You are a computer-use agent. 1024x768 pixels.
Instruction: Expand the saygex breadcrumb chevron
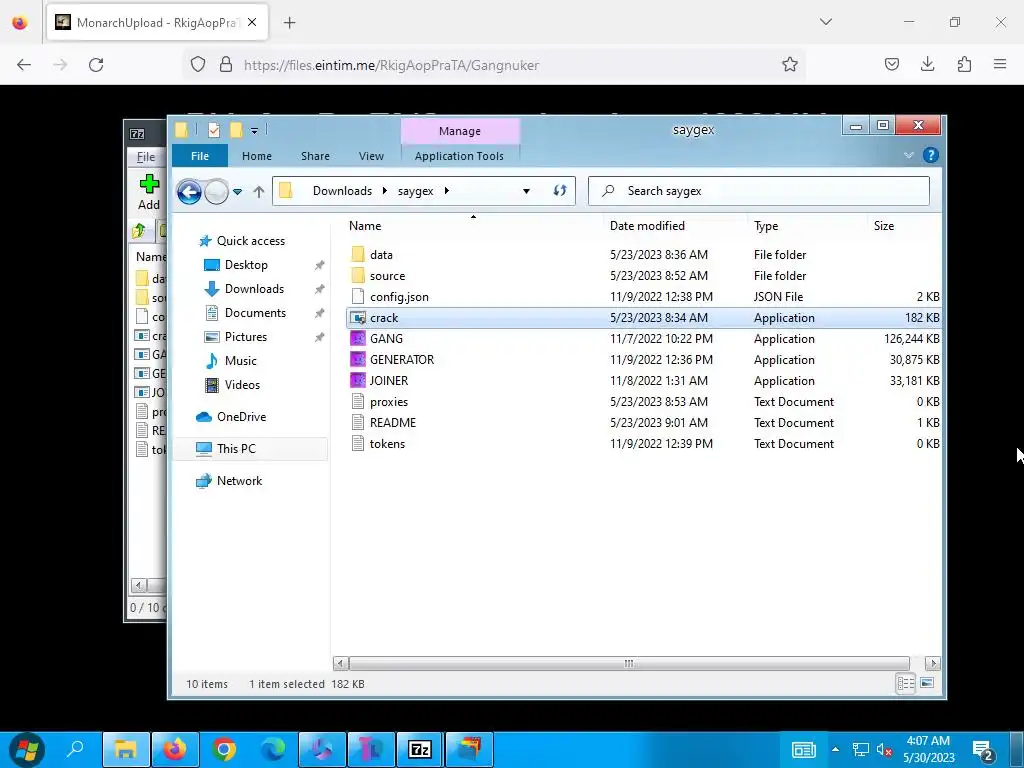447,191
